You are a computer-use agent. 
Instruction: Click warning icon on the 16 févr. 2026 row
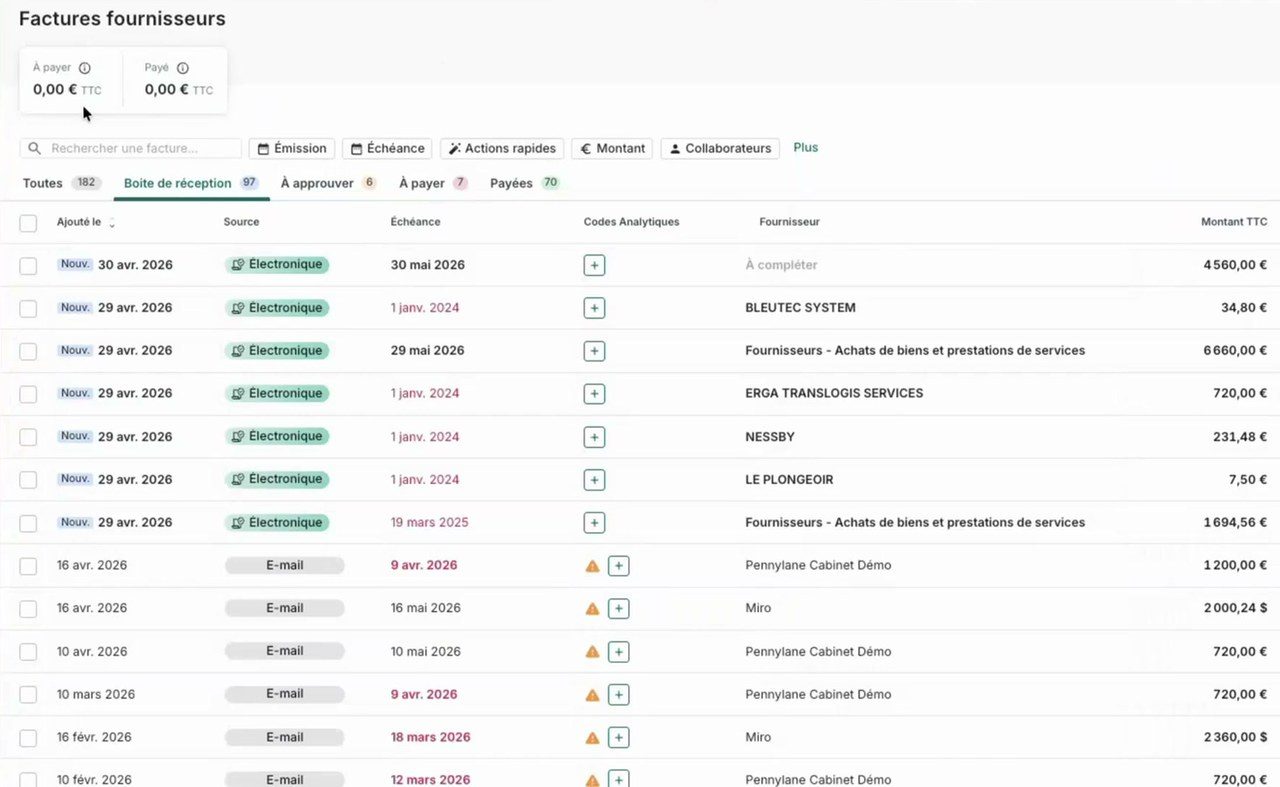[592, 737]
